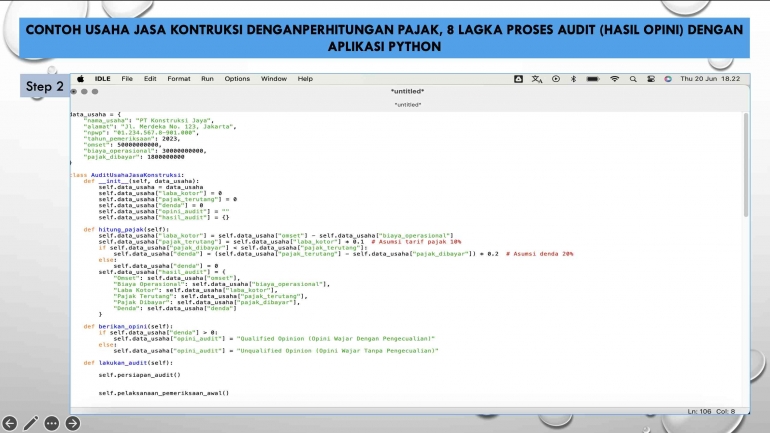
Task: Click the "# Asumsi denda 20%" comment
Action: (539, 254)
